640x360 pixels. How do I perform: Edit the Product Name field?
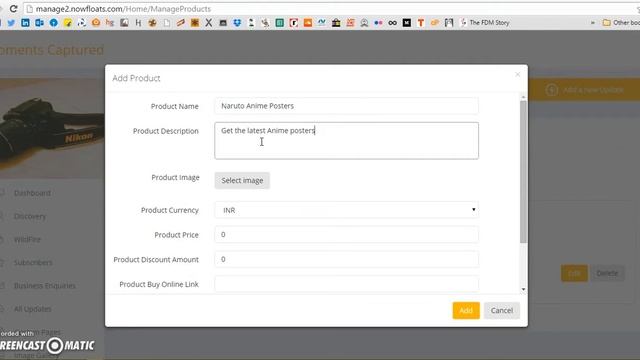tap(346, 106)
